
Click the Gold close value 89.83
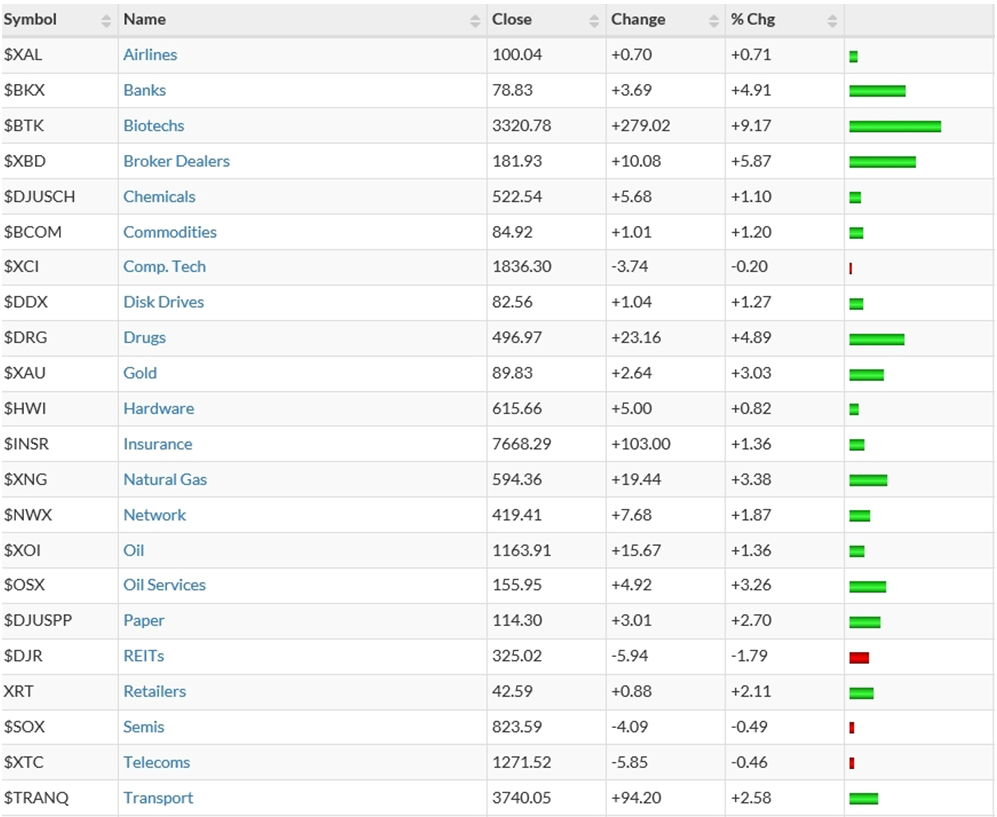[512, 373]
